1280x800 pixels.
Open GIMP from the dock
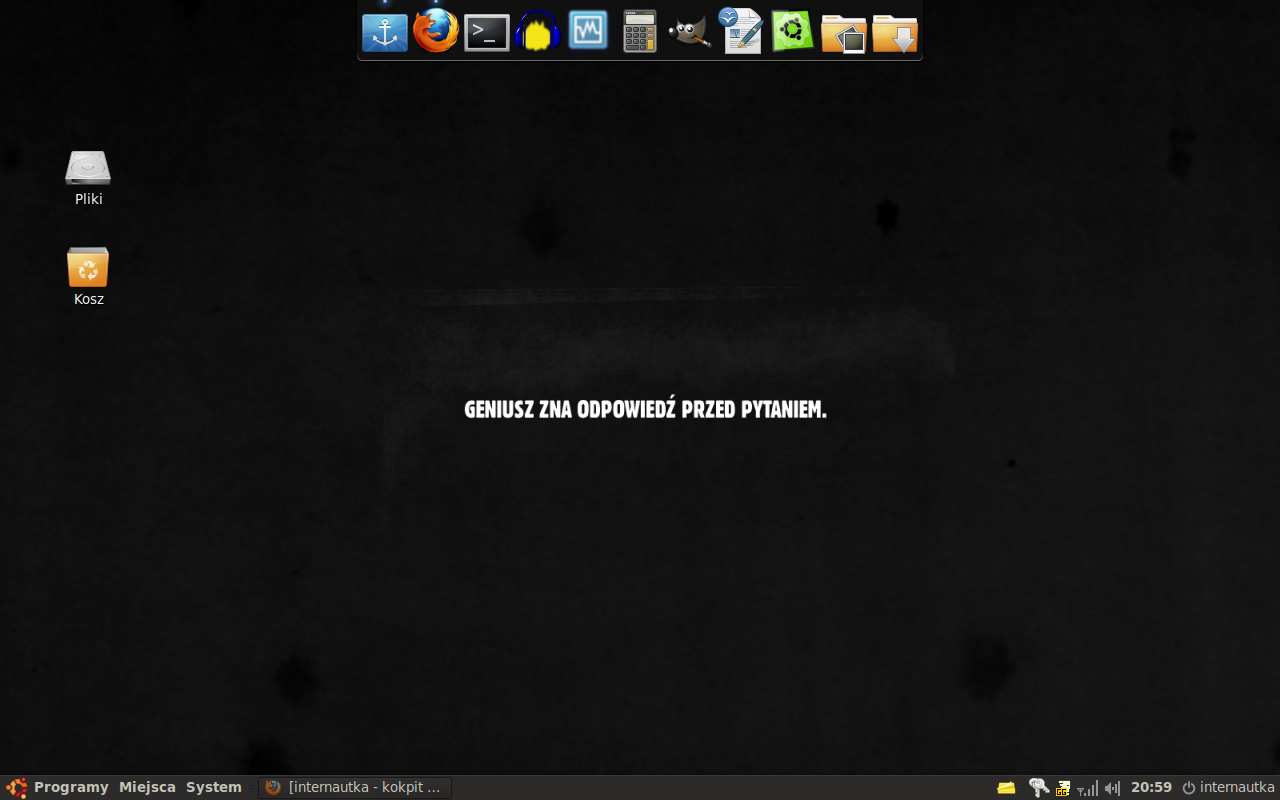[x=690, y=32]
